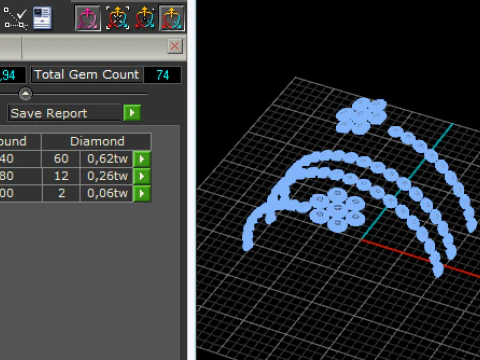The height and width of the screenshot is (360, 480).
Task: Select the upper flower gem cluster in the viewport
Action: [361, 116]
